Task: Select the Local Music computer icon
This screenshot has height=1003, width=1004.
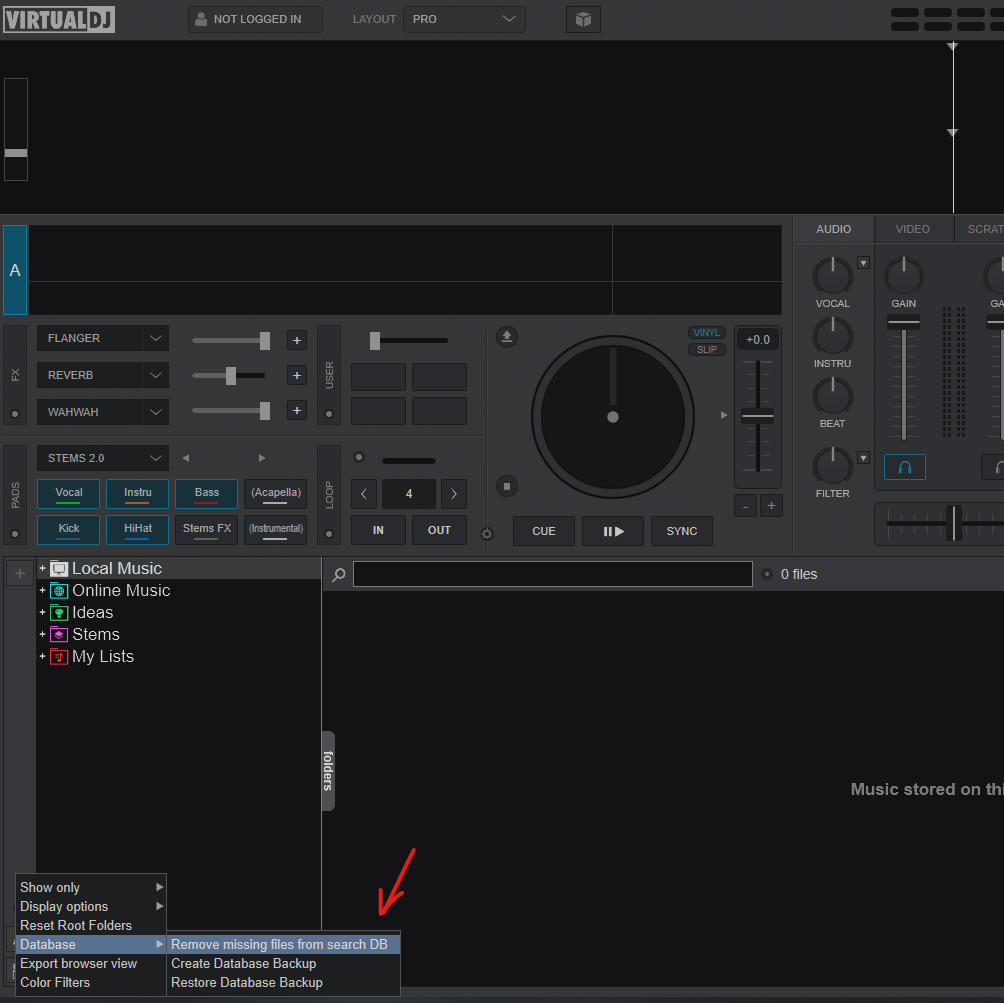Action: click(x=59, y=569)
